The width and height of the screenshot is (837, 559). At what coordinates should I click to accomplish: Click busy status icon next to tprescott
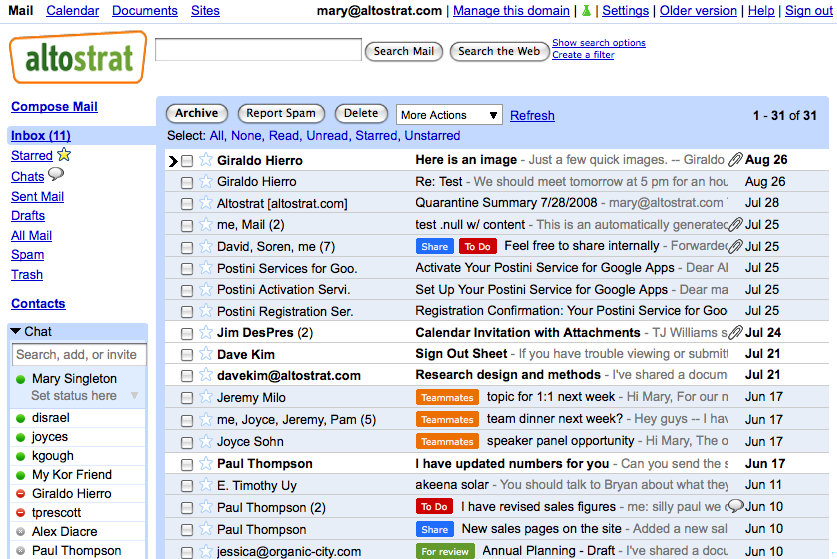pos(21,513)
